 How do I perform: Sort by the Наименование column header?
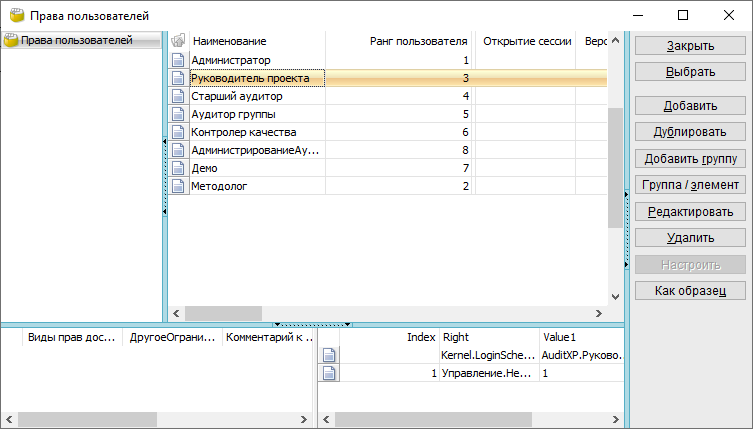257,41
